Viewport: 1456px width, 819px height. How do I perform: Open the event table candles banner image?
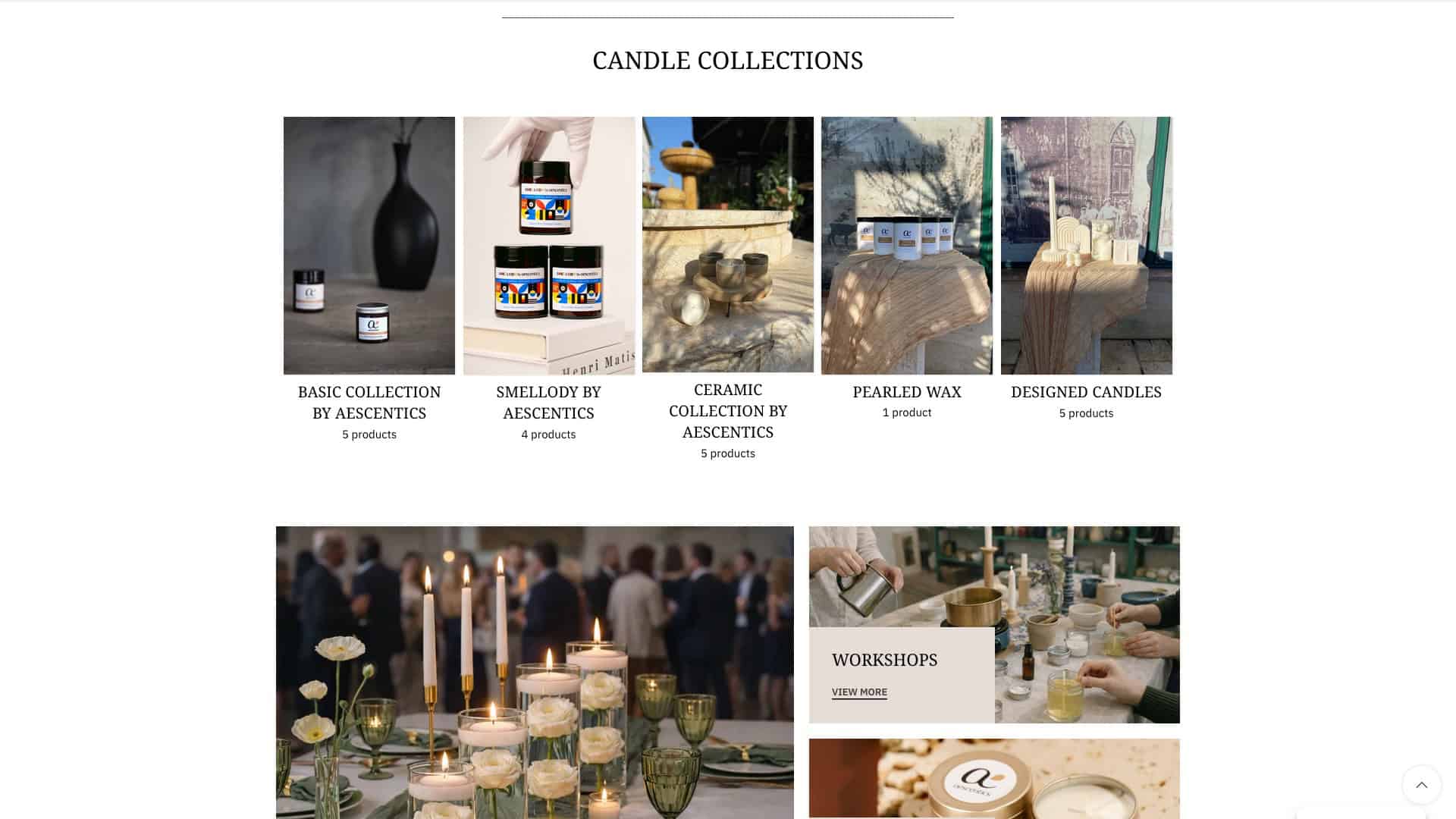(x=535, y=673)
